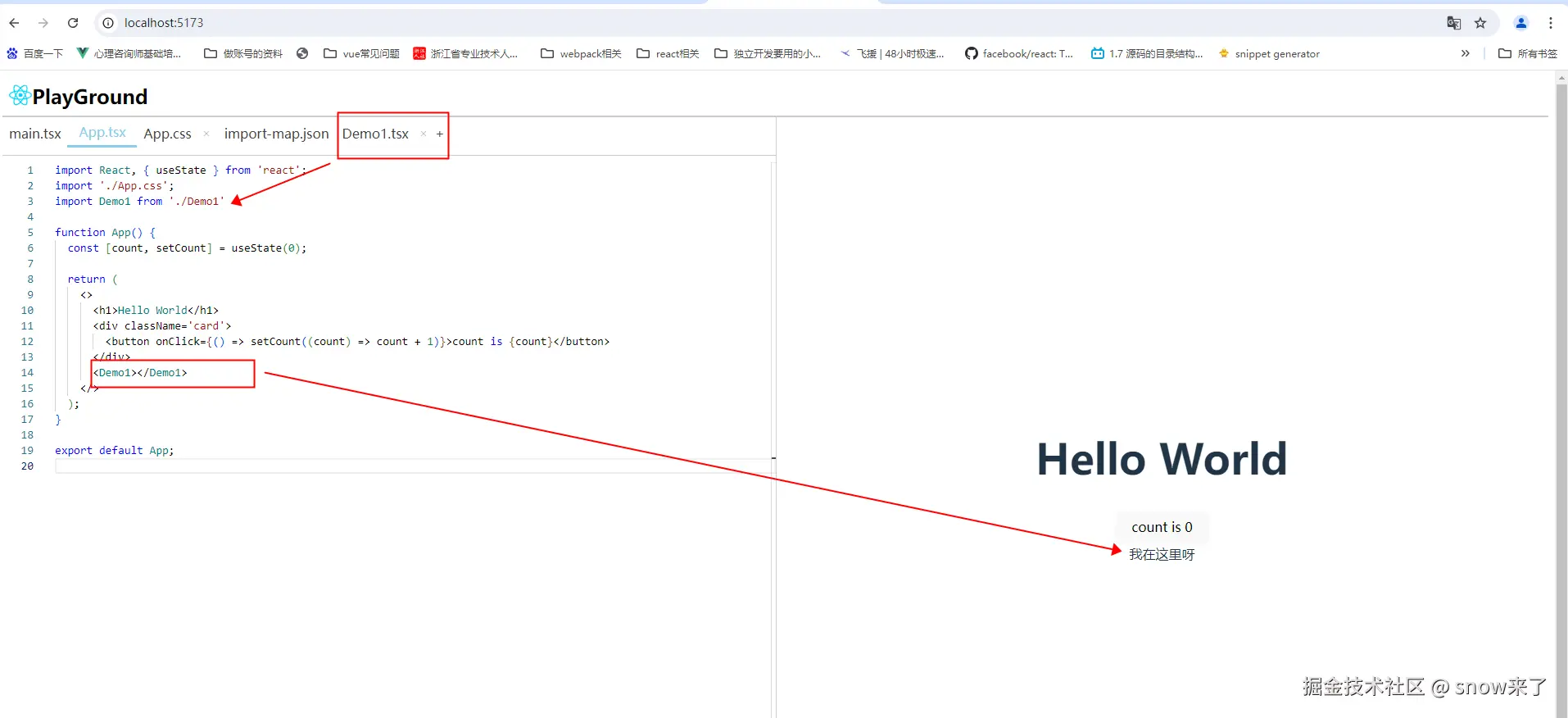Click the globe icon bookmark
Viewport: 1568px width, 718px height.
(302, 53)
